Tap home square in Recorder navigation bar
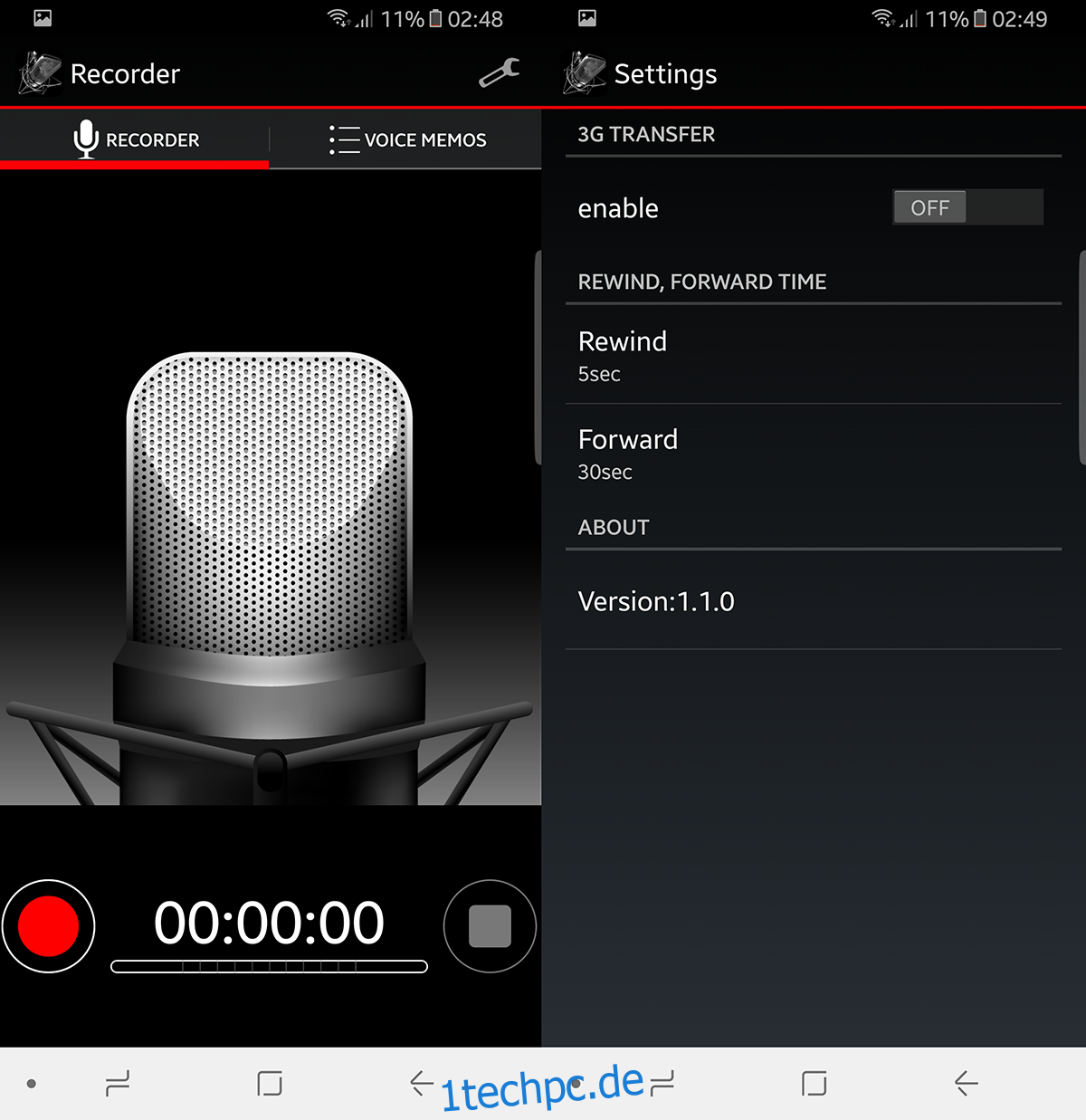 click(x=270, y=1083)
